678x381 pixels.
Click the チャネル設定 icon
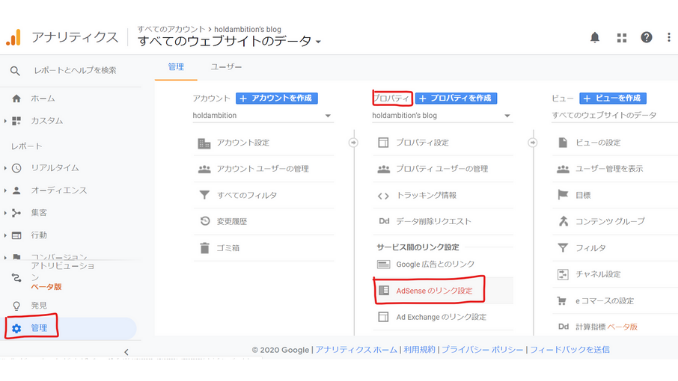click(563, 274)
